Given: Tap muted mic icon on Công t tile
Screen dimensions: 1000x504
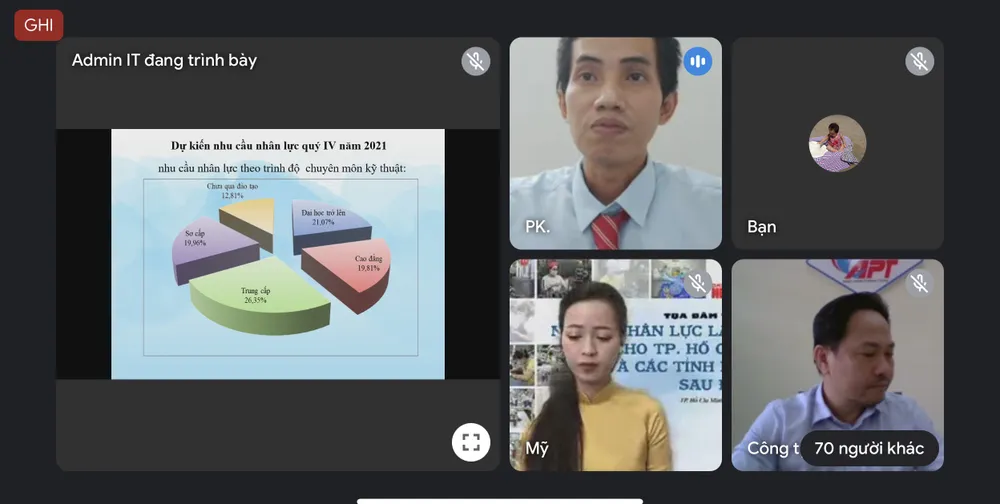Looking at the screenshot, I should tap(919, 283).
